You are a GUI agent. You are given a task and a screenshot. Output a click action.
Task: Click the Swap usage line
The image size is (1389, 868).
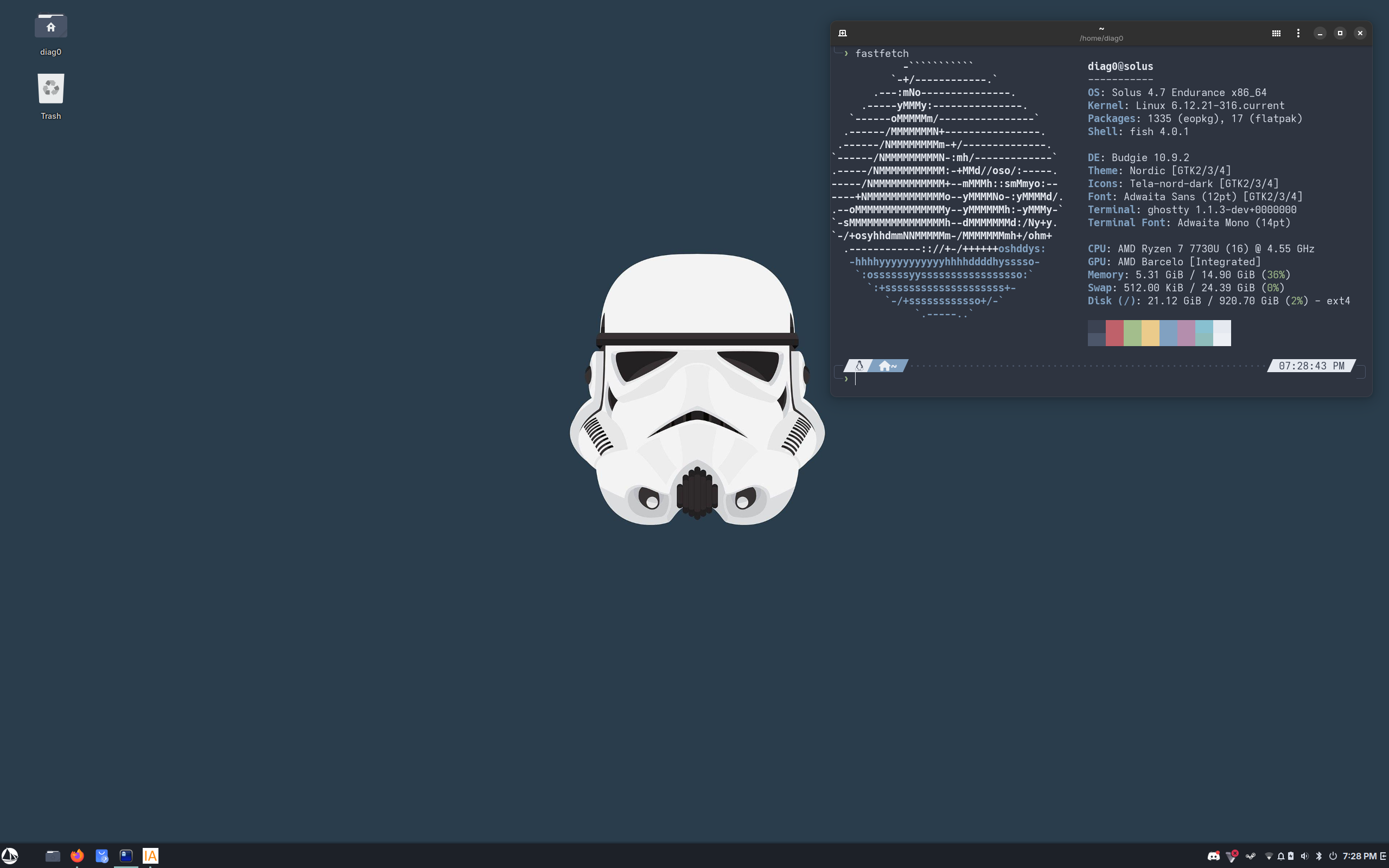point(1187,288)
